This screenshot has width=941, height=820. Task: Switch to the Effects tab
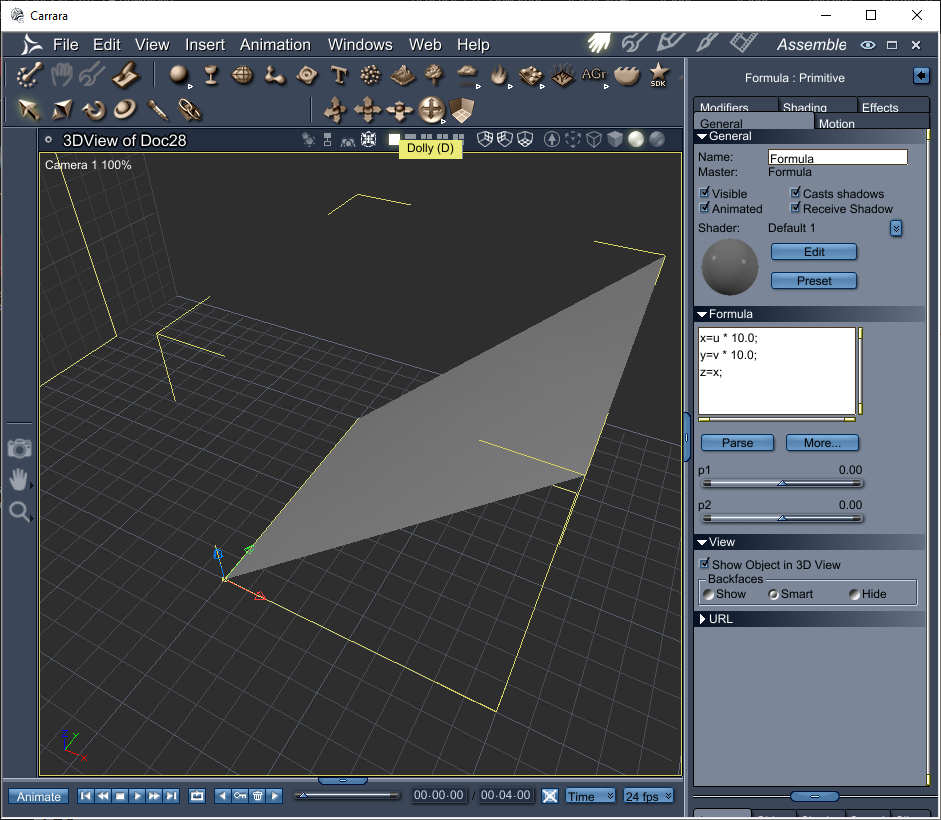pyautogui.click(x=880, y=107)
